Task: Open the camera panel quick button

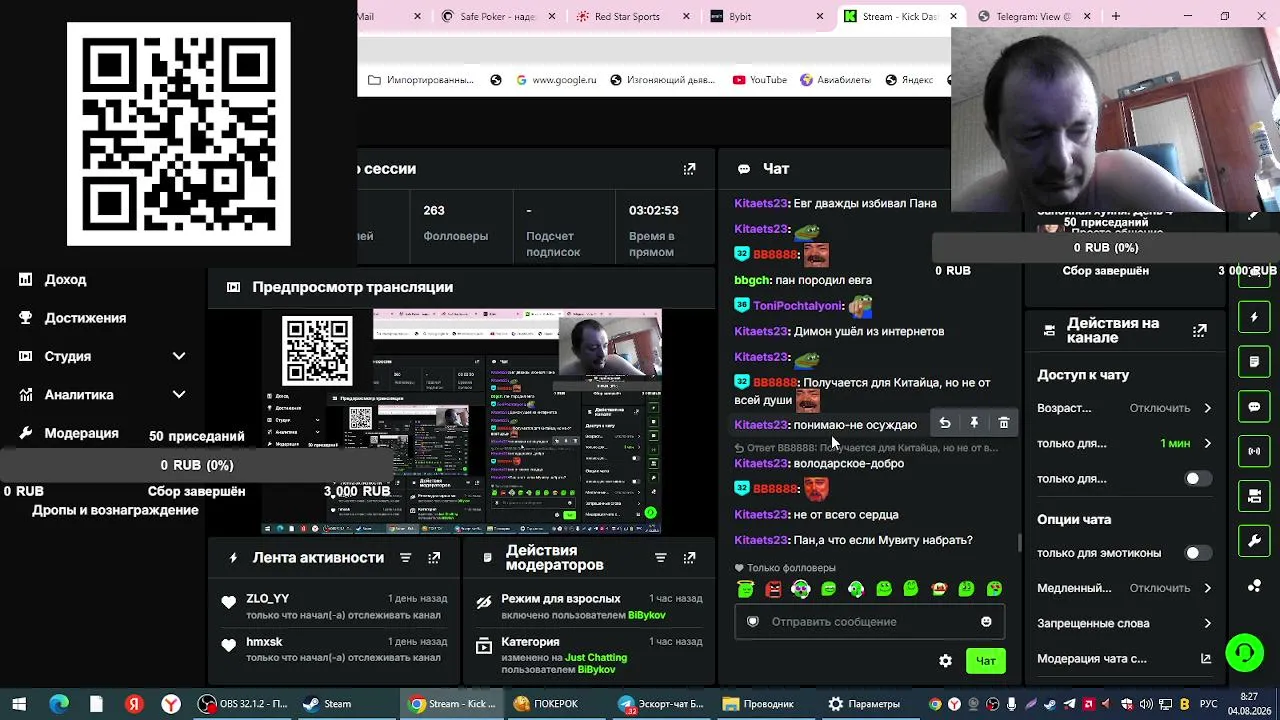Action: [x=1254, y=496]
